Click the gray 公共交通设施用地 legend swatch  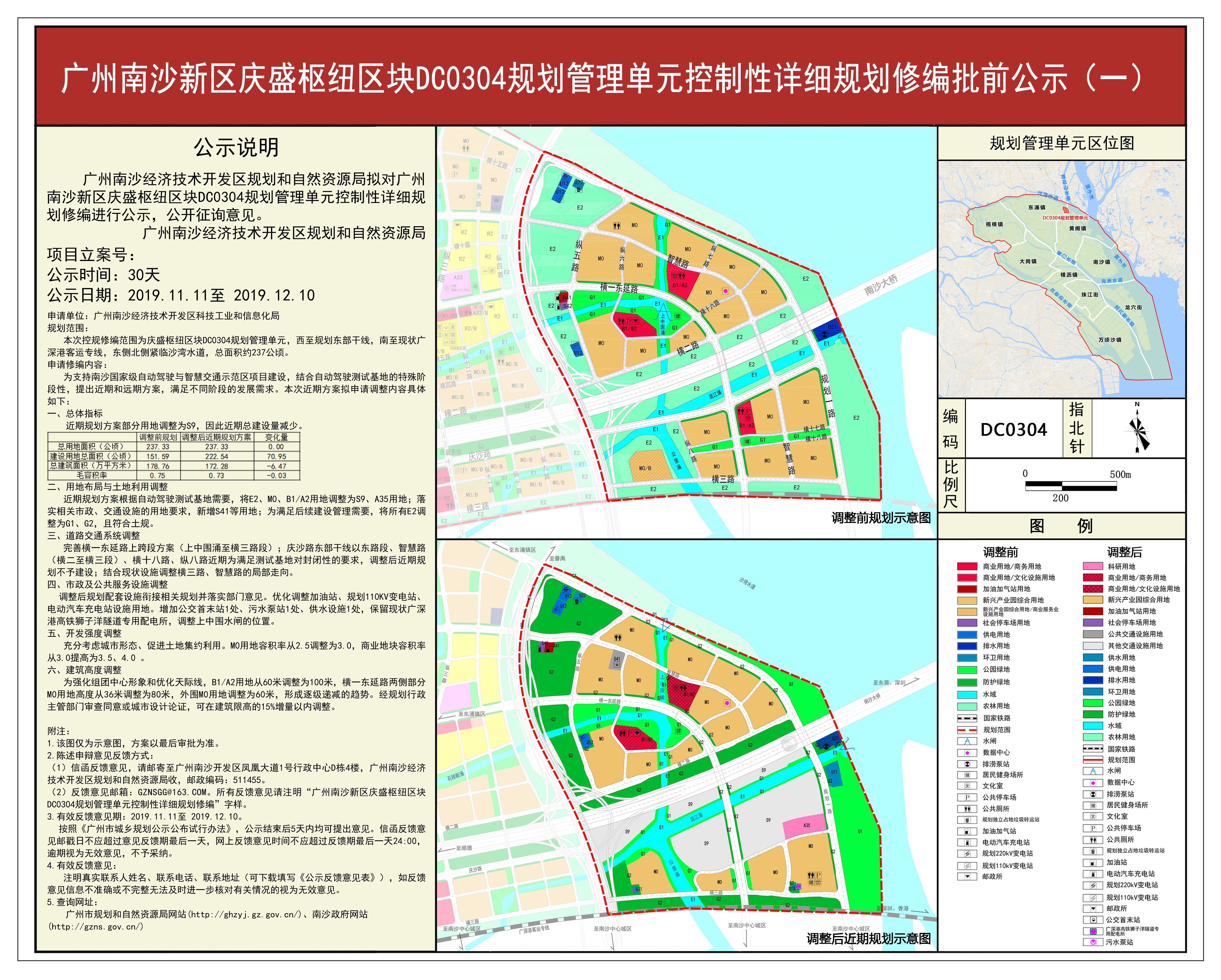click(1093, 634)
